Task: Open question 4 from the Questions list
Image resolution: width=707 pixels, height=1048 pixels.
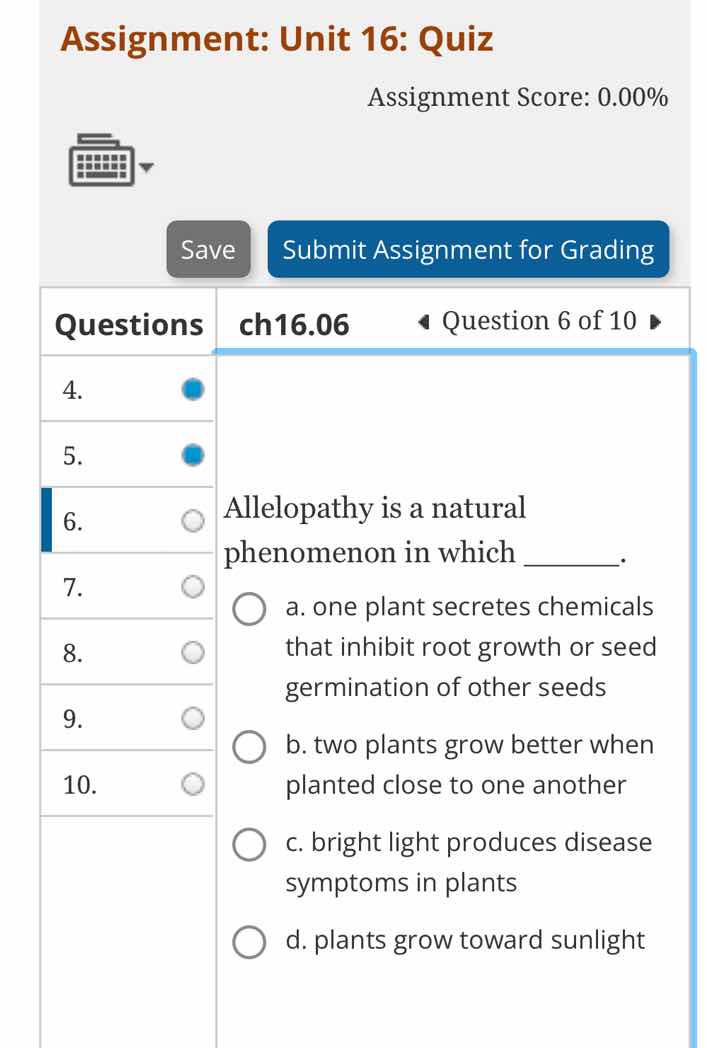Action: coord(72,390)
